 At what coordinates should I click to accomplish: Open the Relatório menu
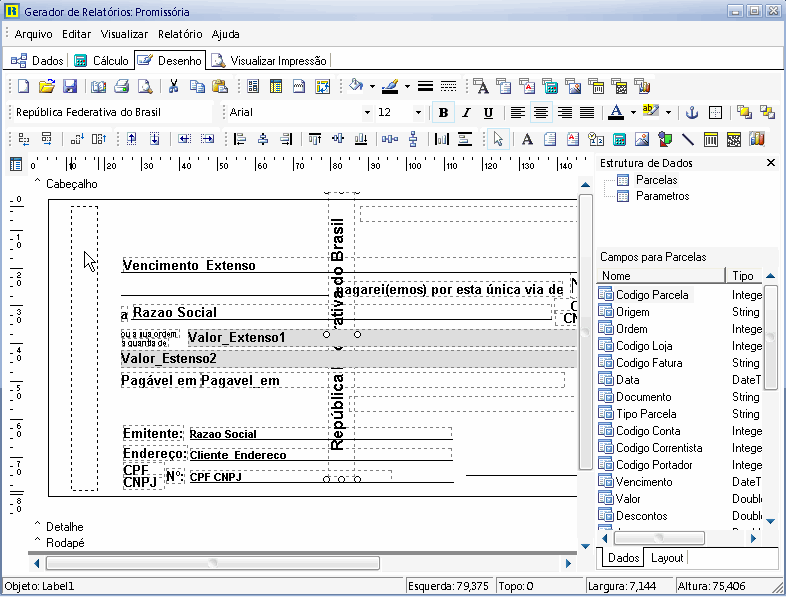point(180,34)
